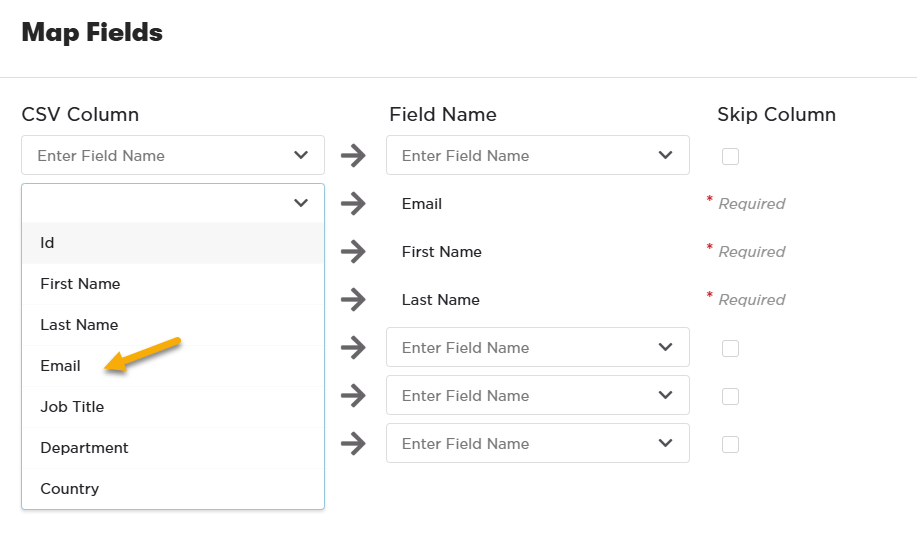Click the Email label under Field Name
This screenshot has height=535, width=917.
click(422, 204)
